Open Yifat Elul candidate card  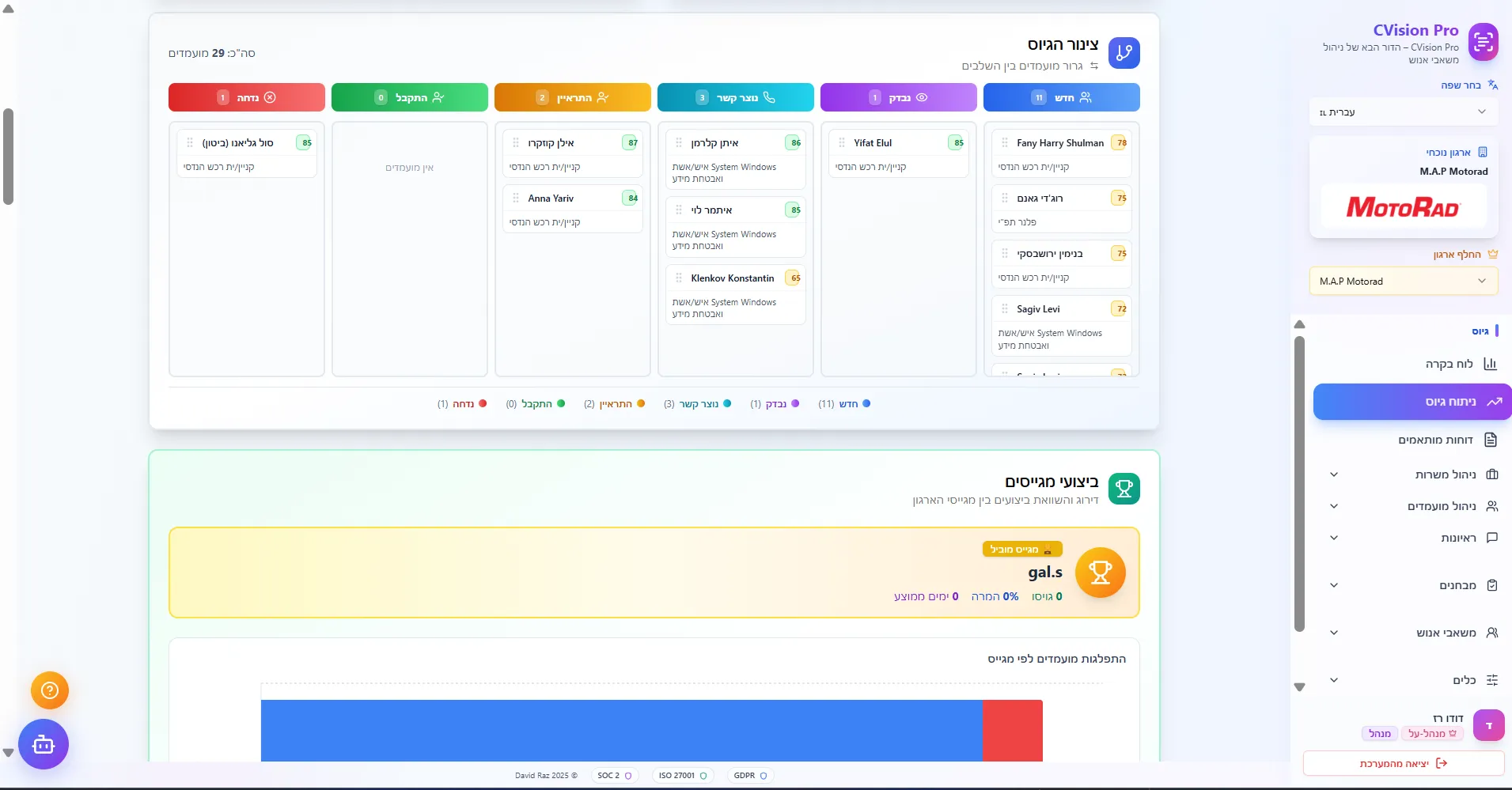(x=899, y=153)
